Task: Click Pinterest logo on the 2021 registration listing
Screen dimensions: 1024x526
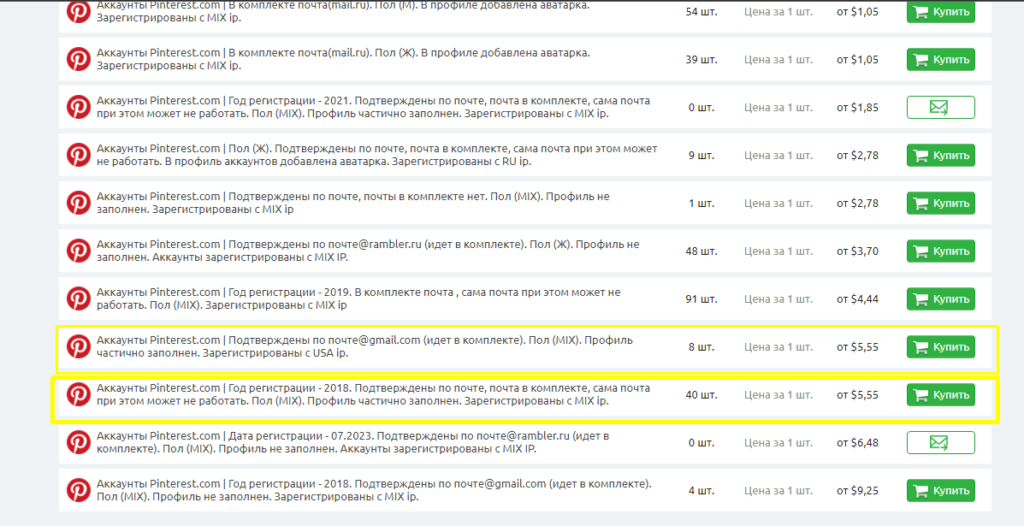Action: [x=78, y=107]
